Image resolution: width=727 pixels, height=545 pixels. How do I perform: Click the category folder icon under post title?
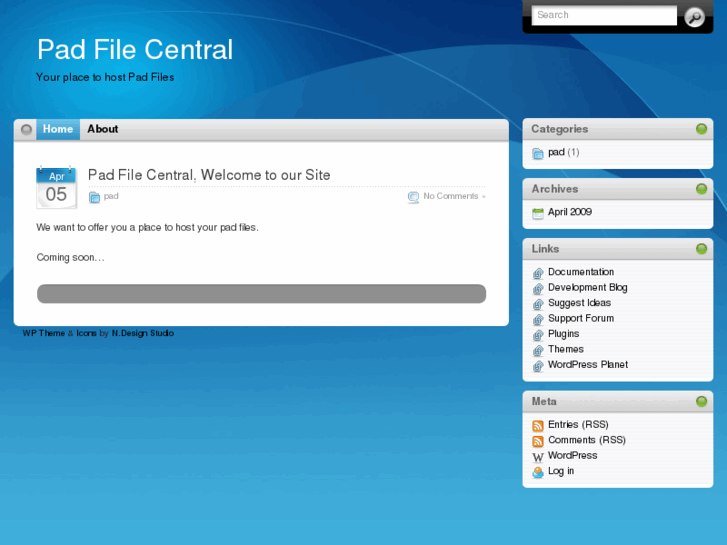(94, 197)
